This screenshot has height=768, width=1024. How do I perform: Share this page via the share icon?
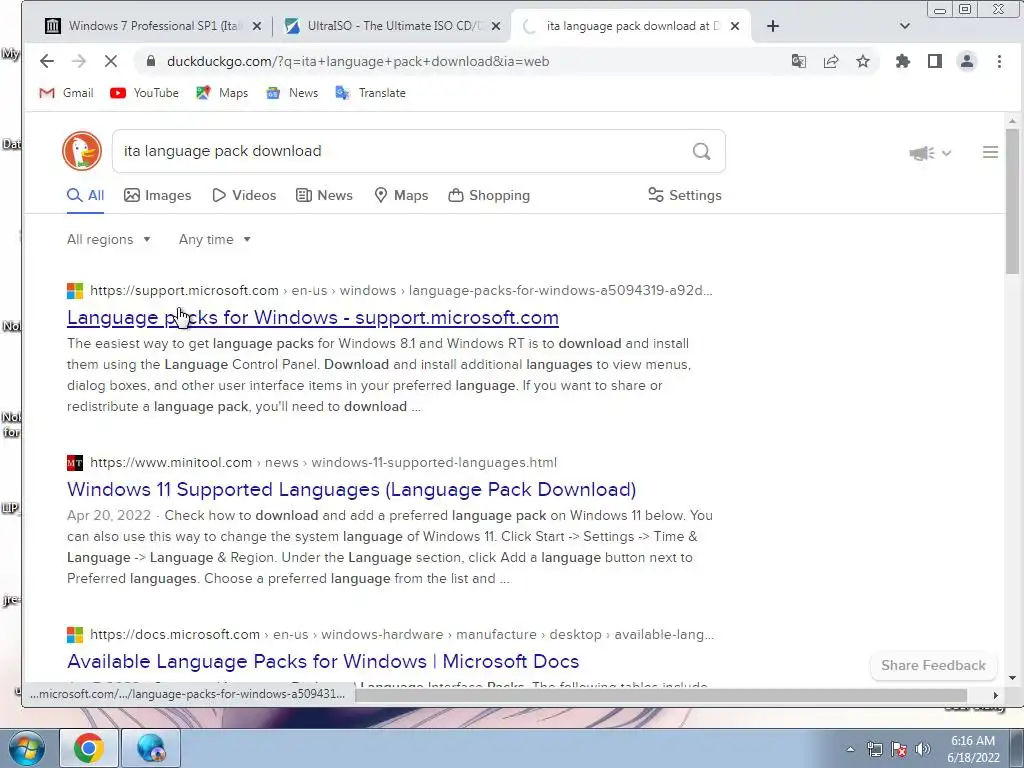point(831,61)
